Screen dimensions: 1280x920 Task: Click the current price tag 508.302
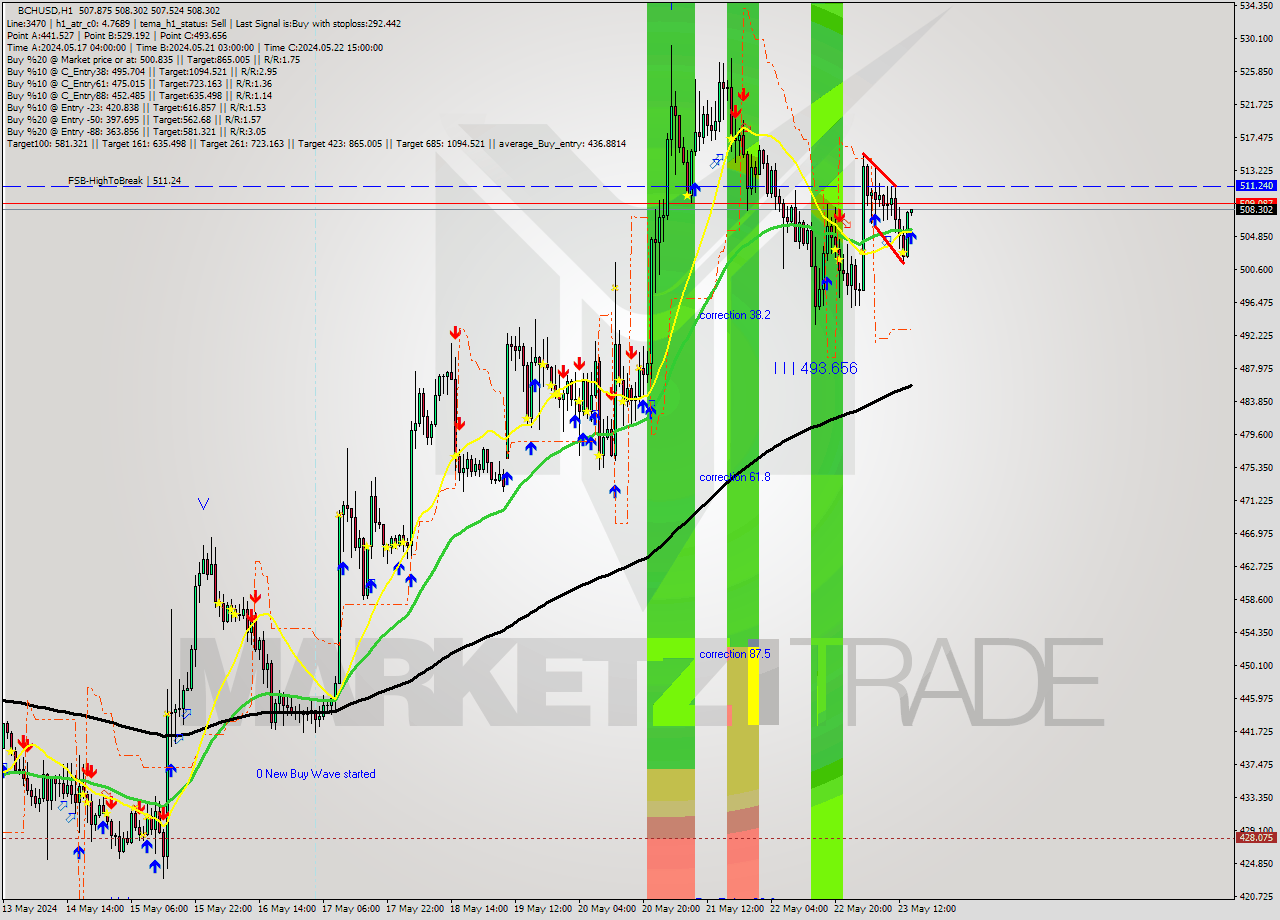coord(1255,210)
